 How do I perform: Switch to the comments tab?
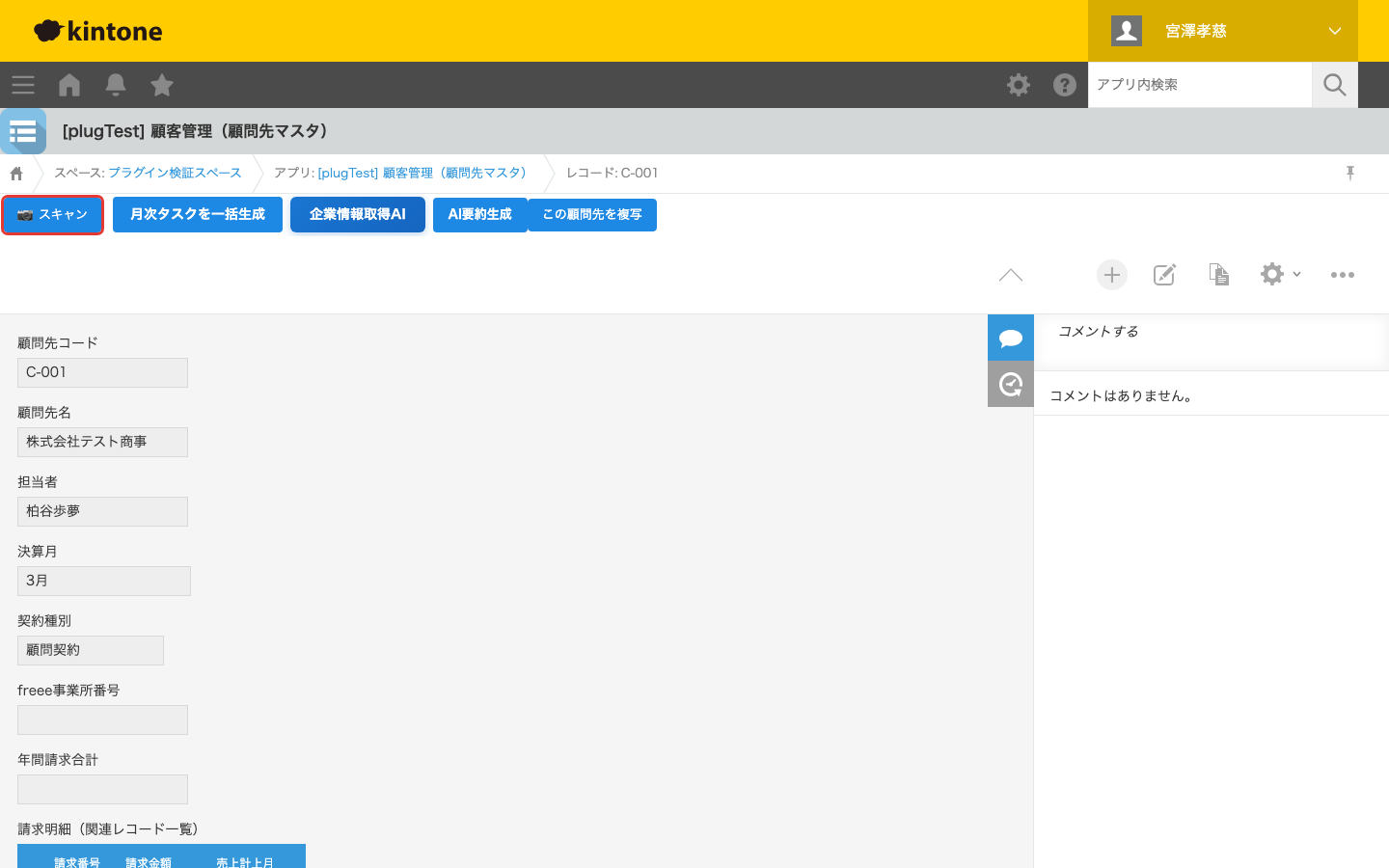point(1011,338)
